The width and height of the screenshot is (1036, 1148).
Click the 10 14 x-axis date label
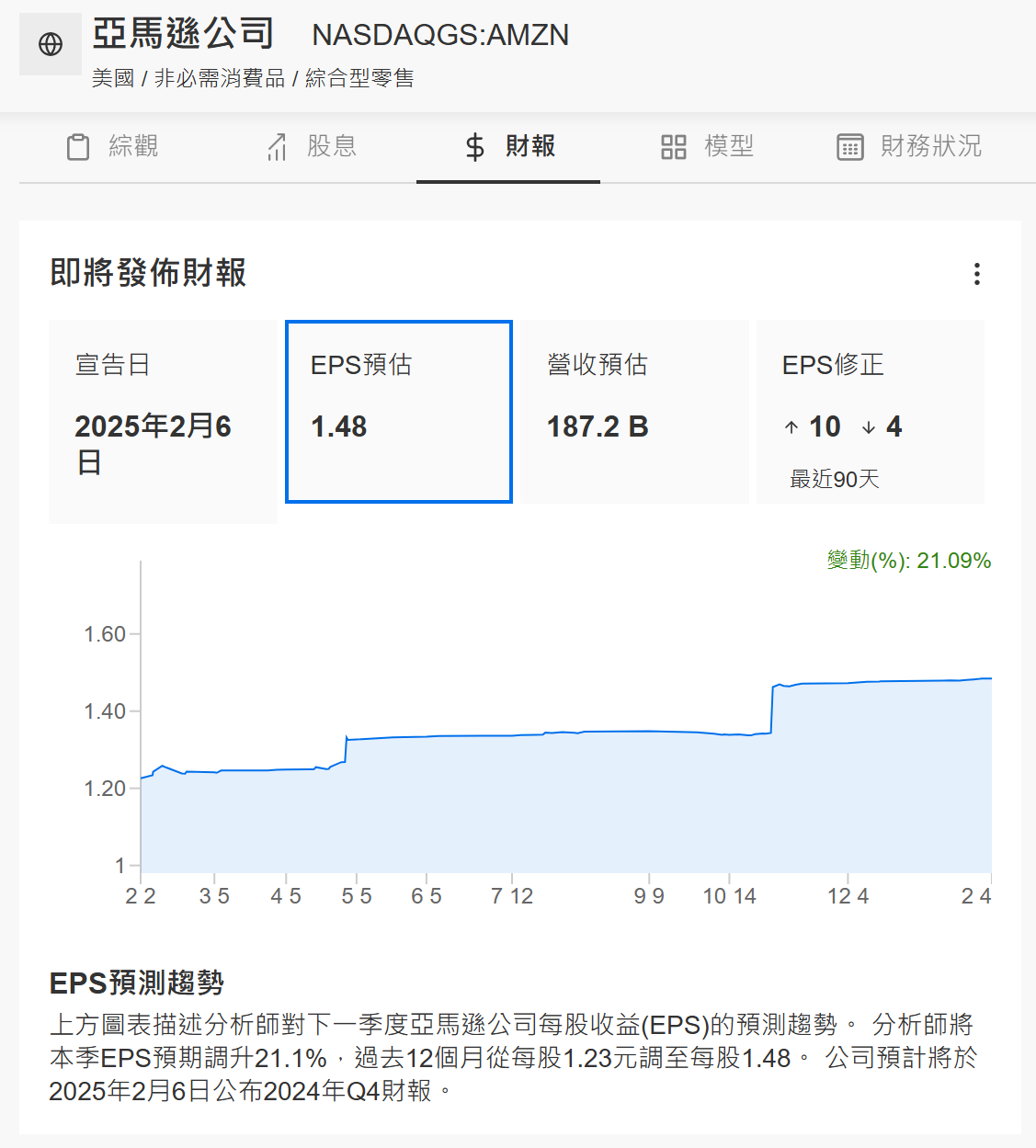729,896
